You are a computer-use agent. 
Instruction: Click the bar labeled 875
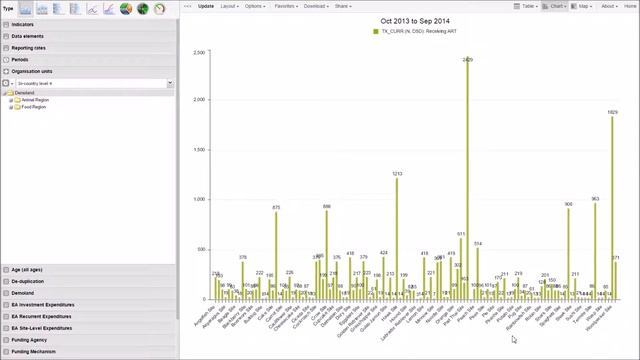pos(276,256)
